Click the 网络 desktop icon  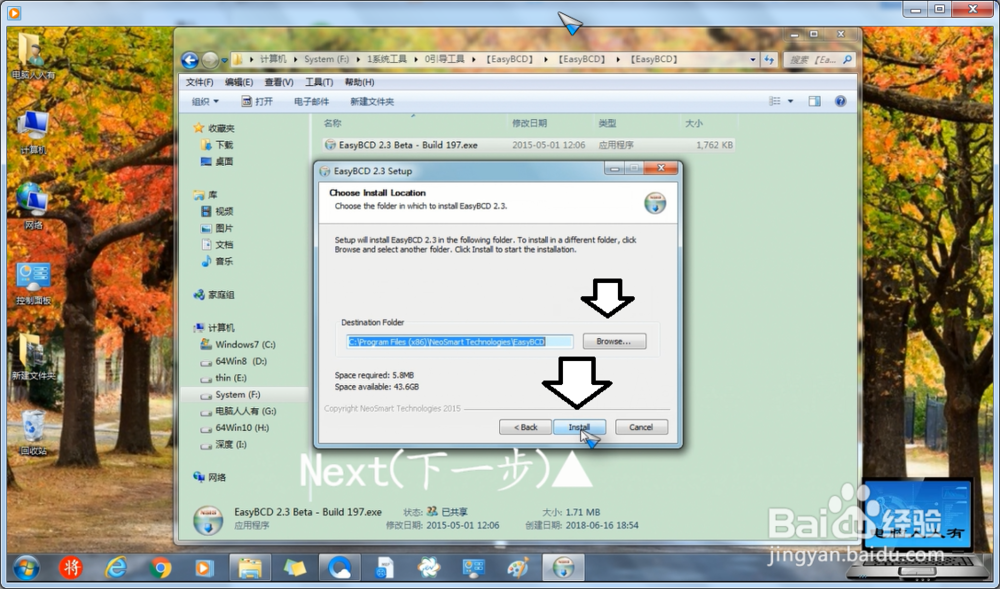[33, 207]
